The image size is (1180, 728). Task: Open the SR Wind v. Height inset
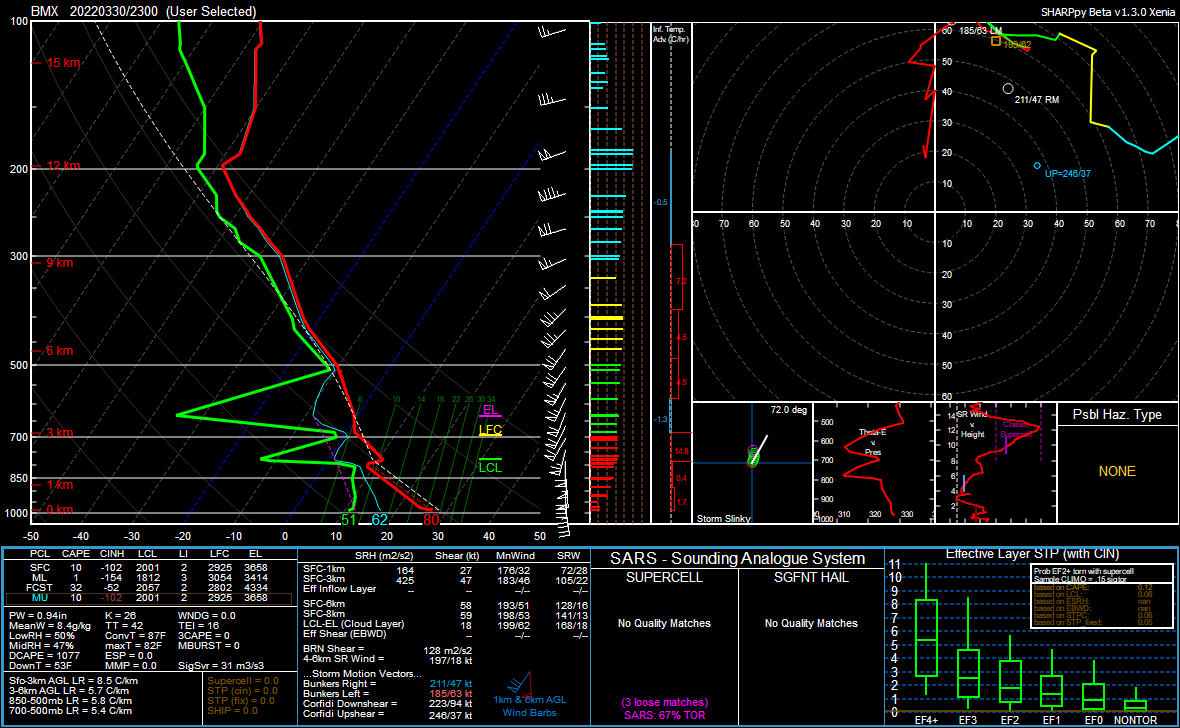tap(996, 462)
